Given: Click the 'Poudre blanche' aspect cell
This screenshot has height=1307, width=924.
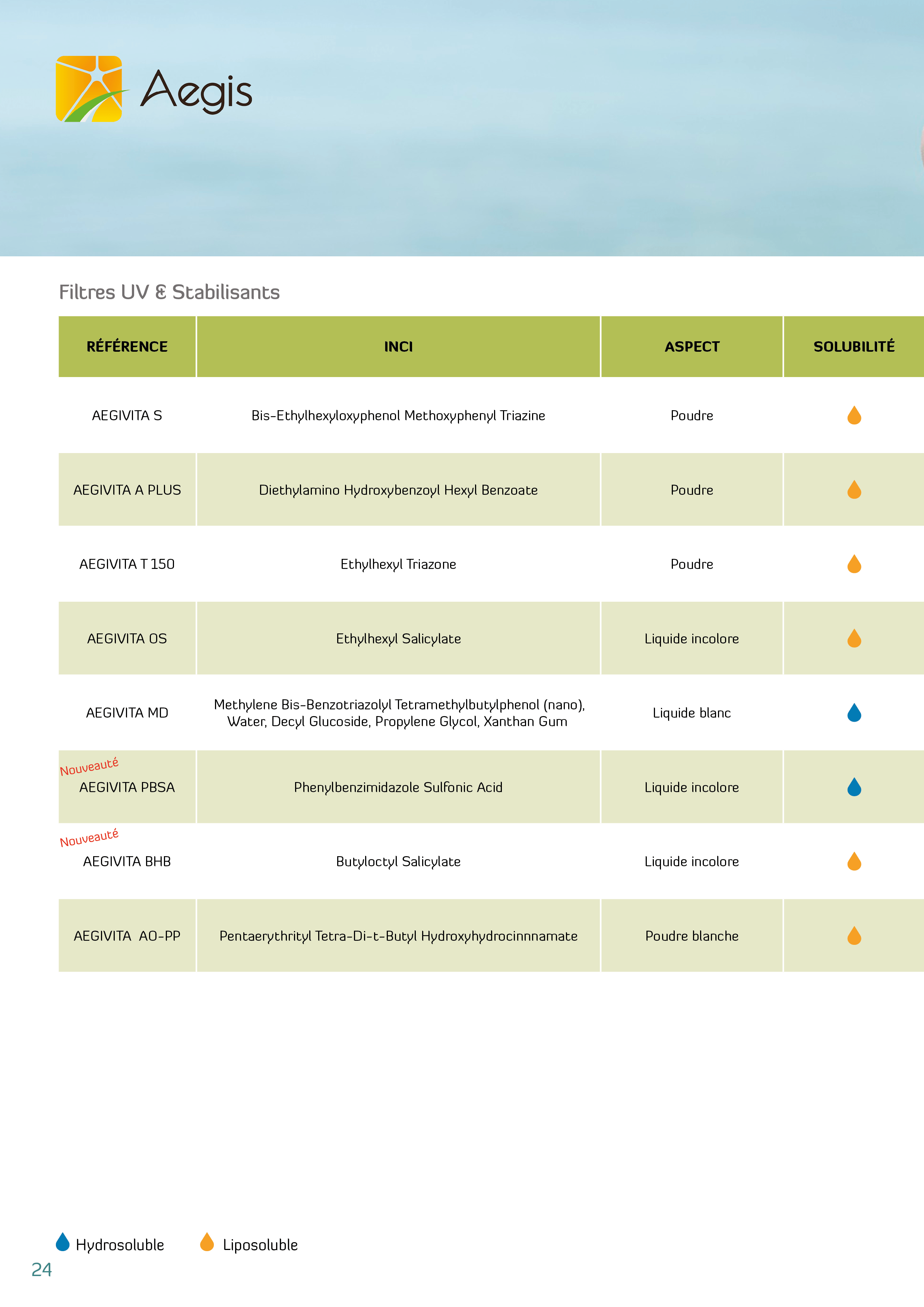Looking at the screenshot, I should click(x=692, y=936).
